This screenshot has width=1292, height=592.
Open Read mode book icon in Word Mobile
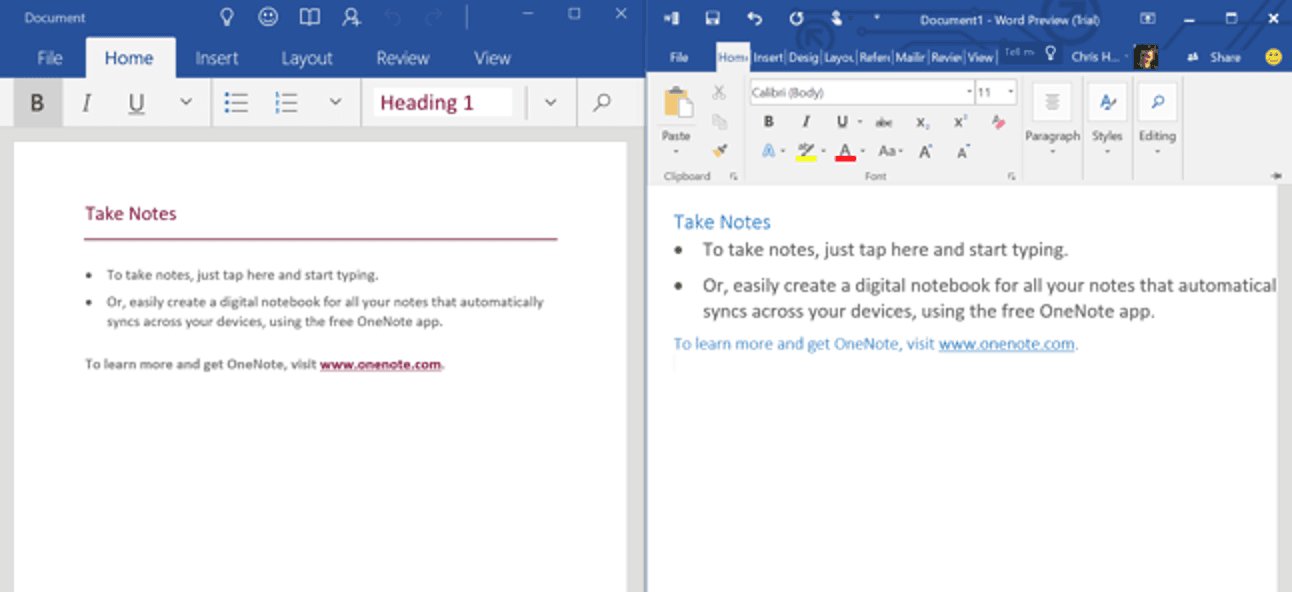click(310, 17)
